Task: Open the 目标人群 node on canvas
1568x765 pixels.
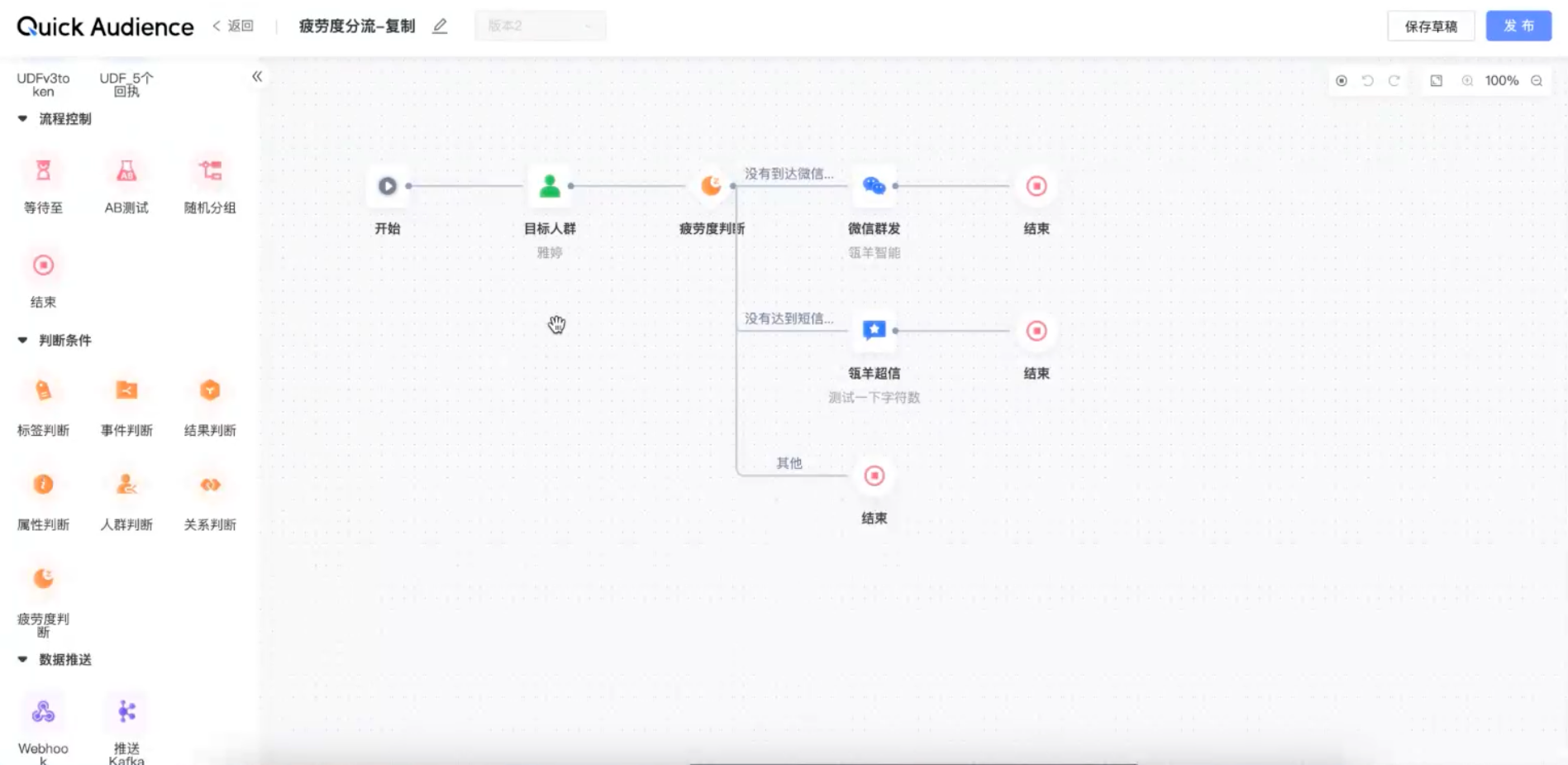Action: (x=550, y=186)
